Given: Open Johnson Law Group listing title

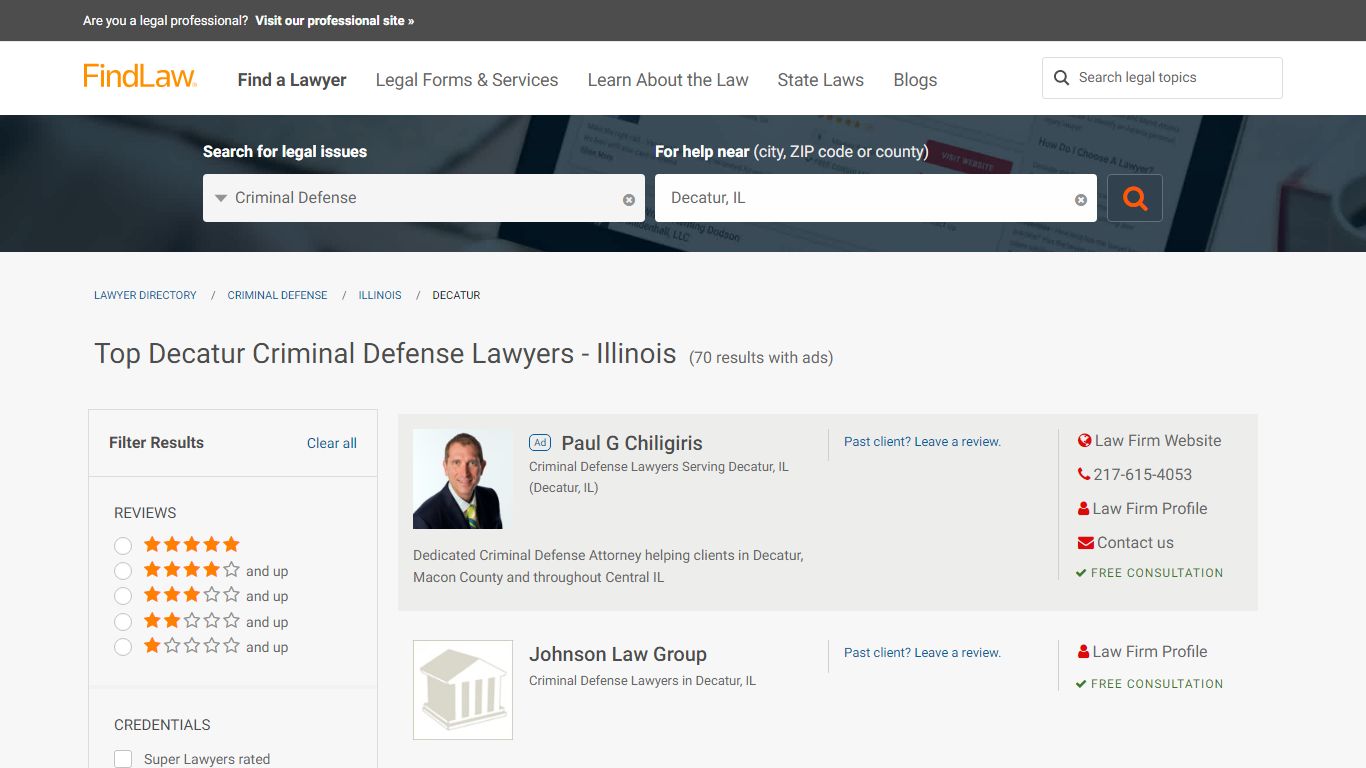Looking at the screenshot, I should [618, 654].
